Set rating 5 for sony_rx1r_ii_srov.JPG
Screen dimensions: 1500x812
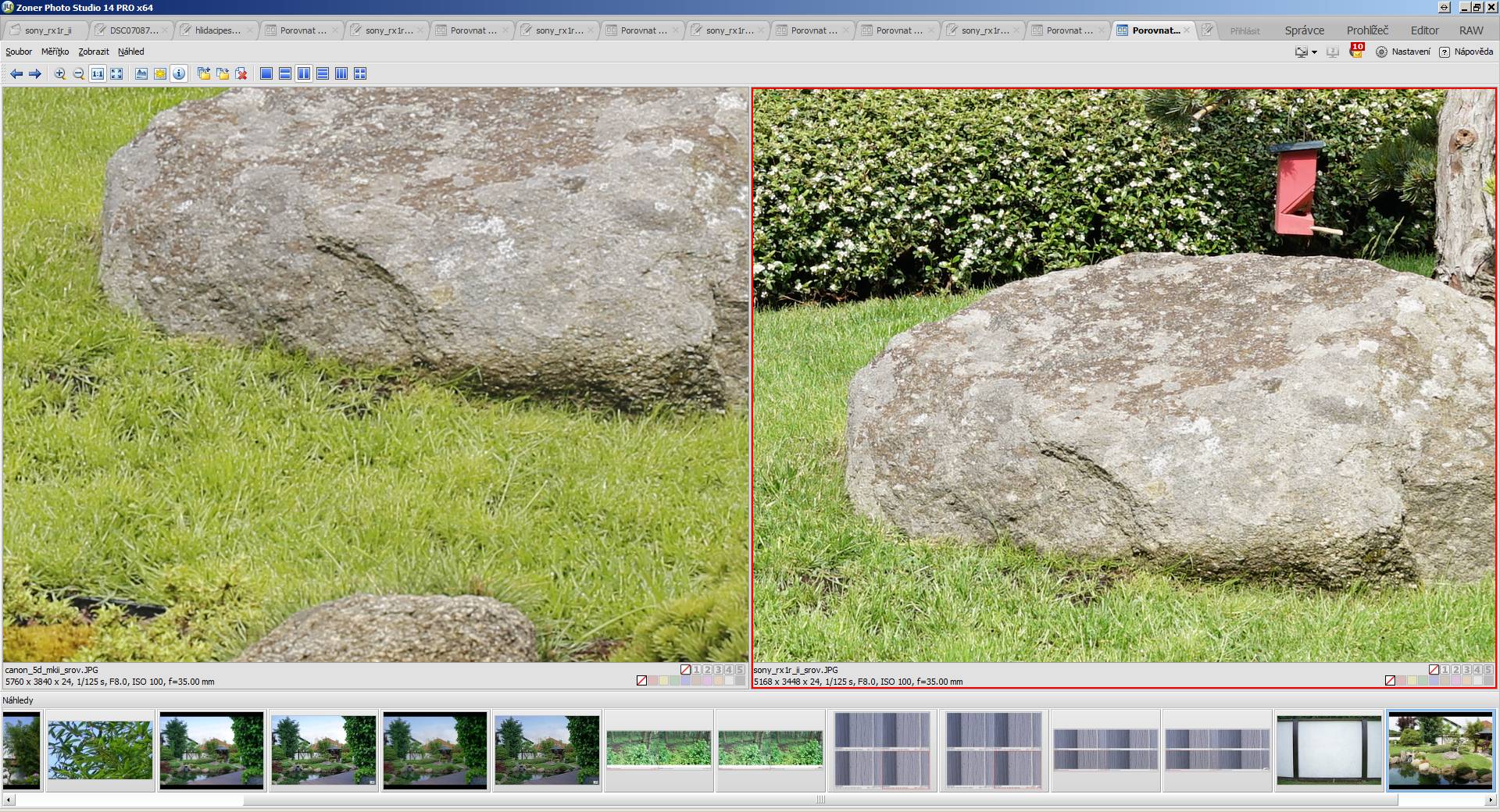coord(1488,670)
